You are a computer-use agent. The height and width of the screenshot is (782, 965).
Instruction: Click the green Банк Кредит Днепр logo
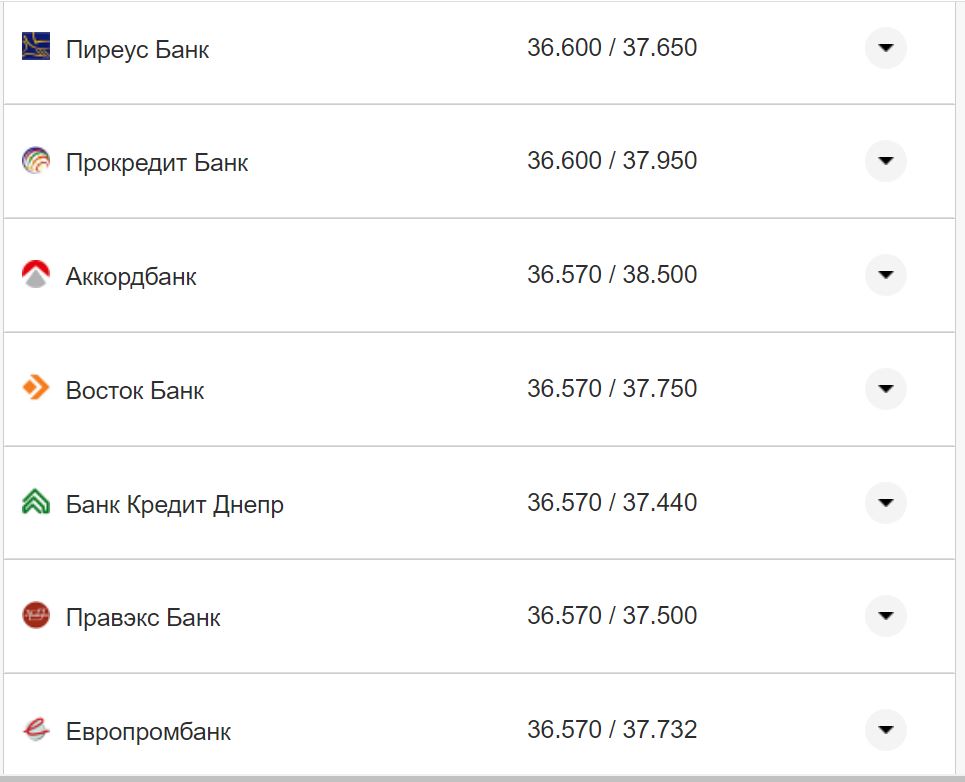[34, 503]
